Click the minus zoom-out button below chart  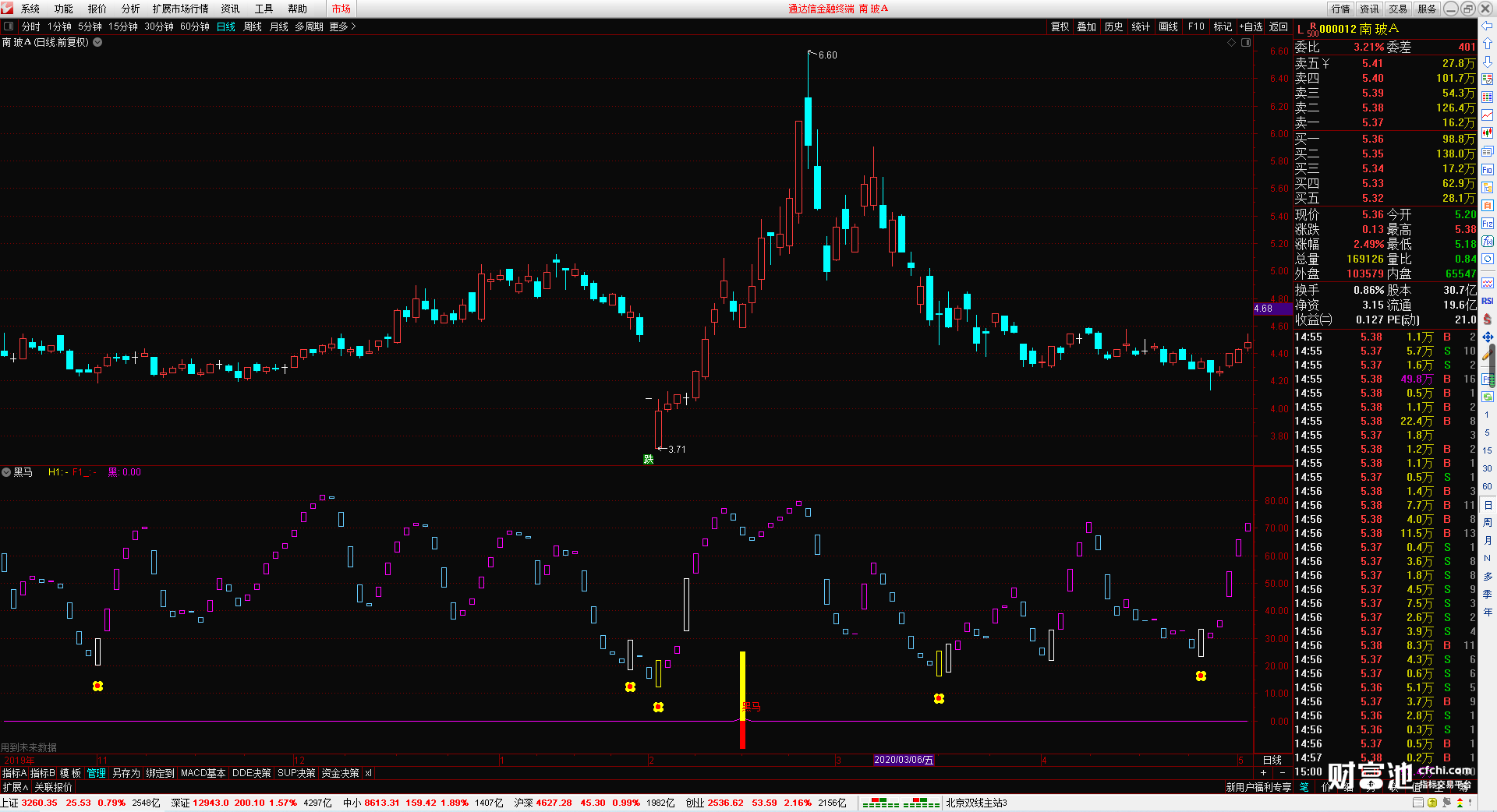click(x=1282, y=773)
